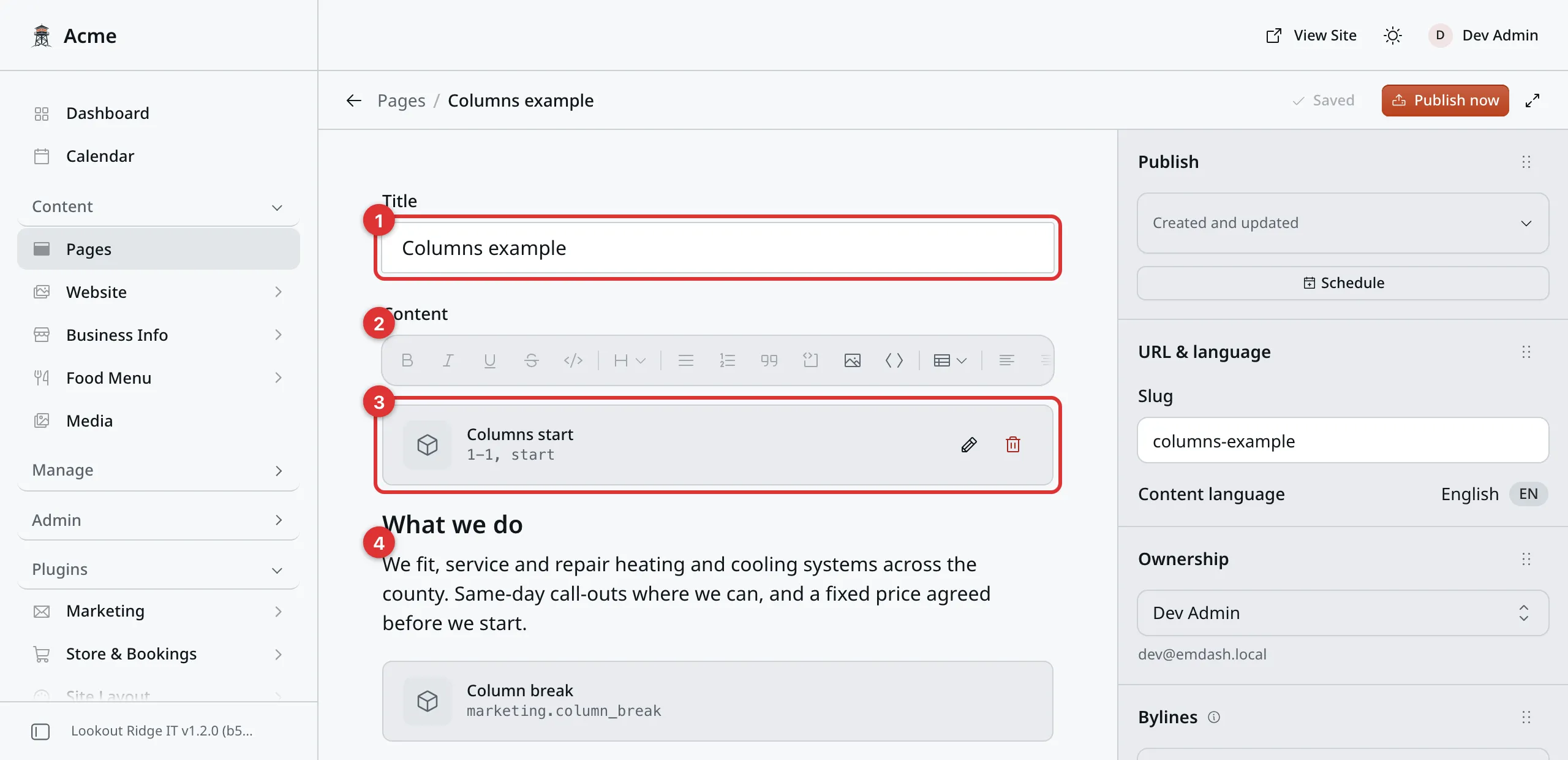Toggle inline code formatting icon

pyautogui.click(x=573, y=360)
